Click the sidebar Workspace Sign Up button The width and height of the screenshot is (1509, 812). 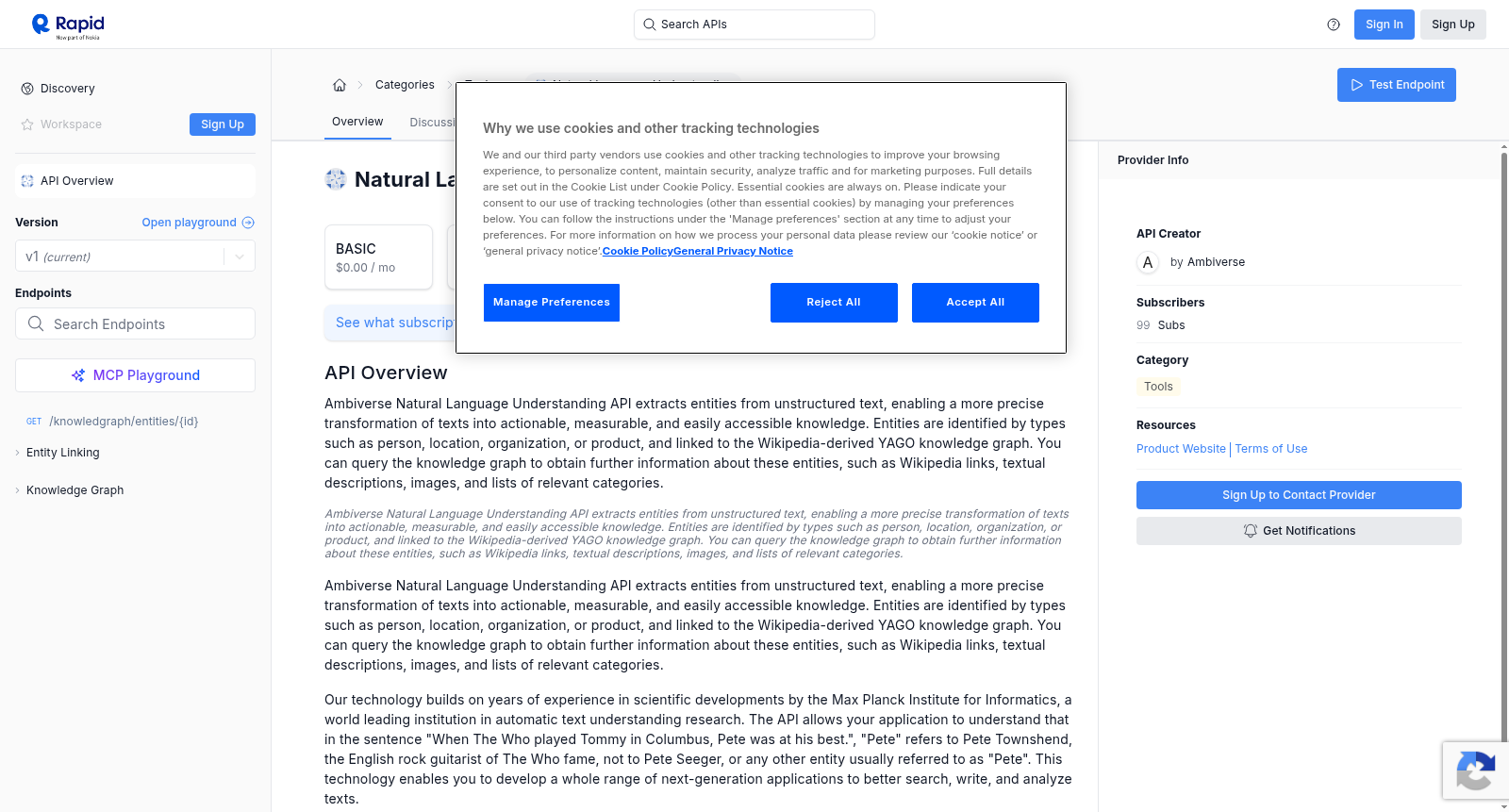(223, 124)
